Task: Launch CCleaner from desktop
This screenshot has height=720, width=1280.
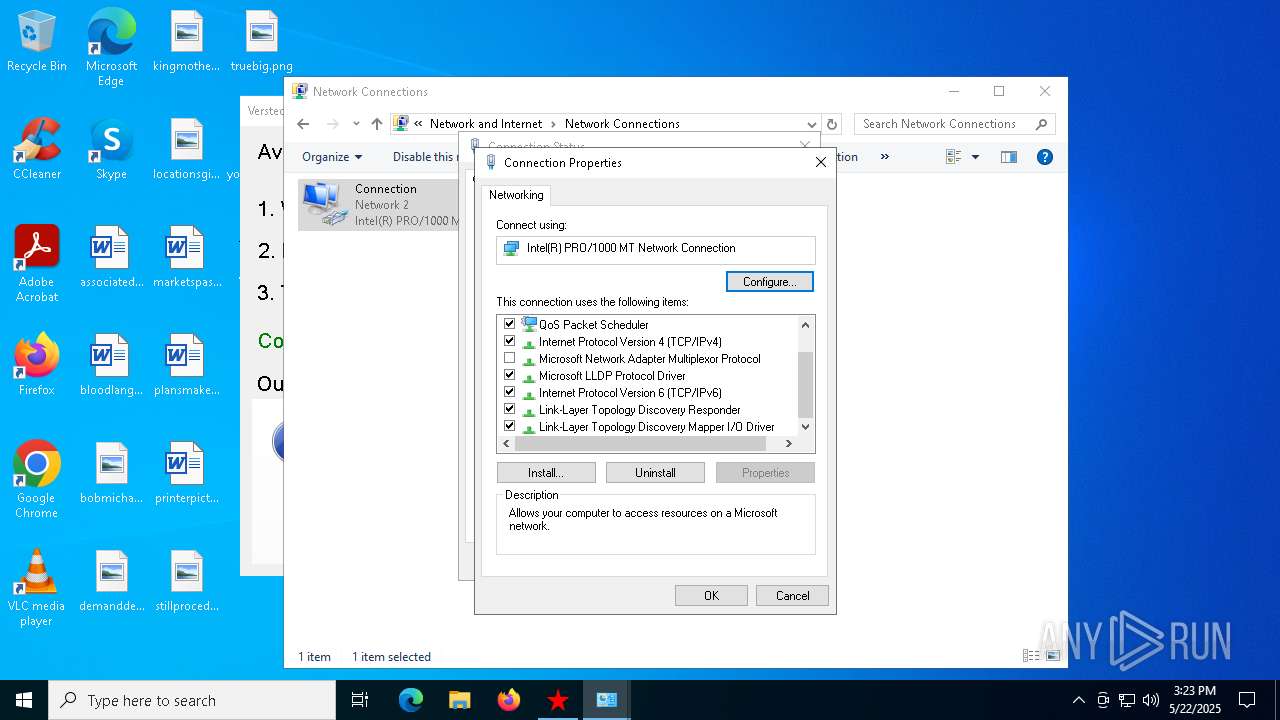Action: pyautogui.click(x=37, y=150)
